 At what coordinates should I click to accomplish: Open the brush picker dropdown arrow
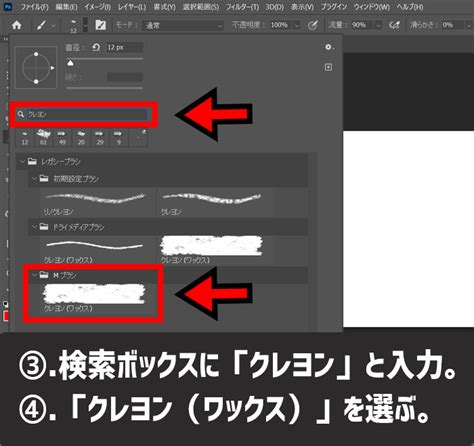point(86,26)
